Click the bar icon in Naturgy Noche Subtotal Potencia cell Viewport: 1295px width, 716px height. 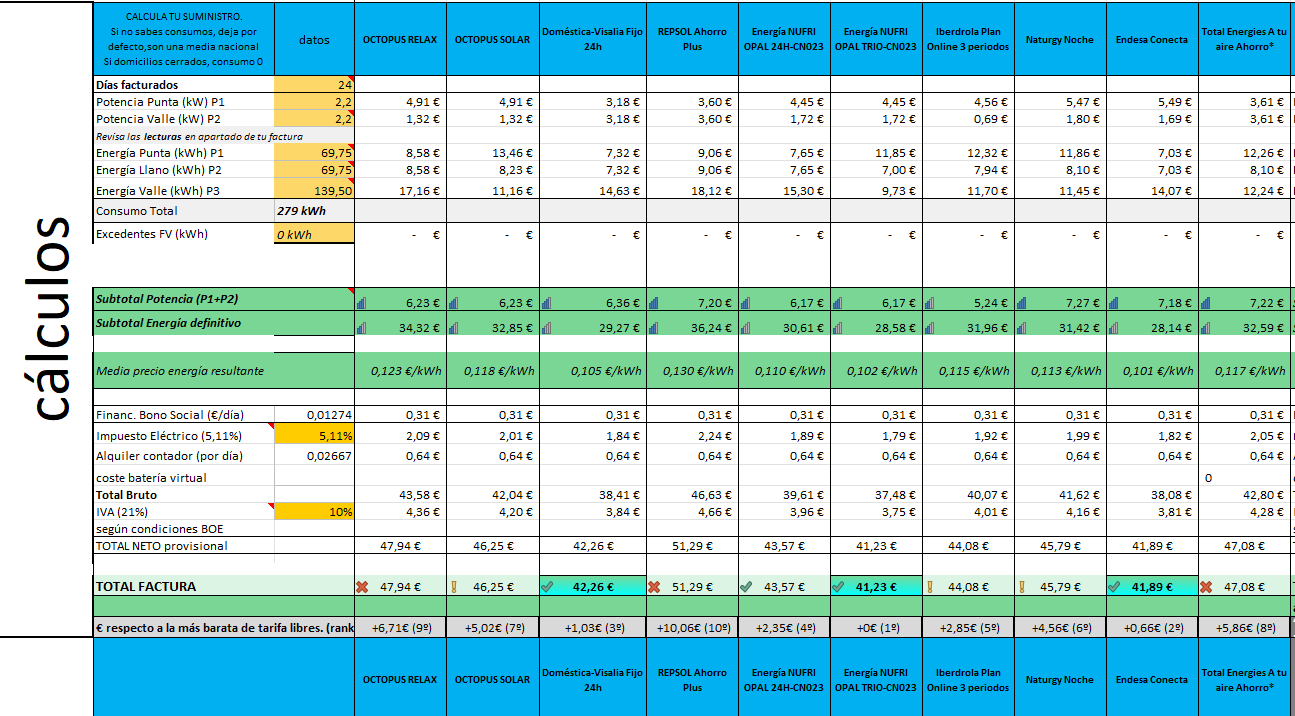coord(1022,302)
